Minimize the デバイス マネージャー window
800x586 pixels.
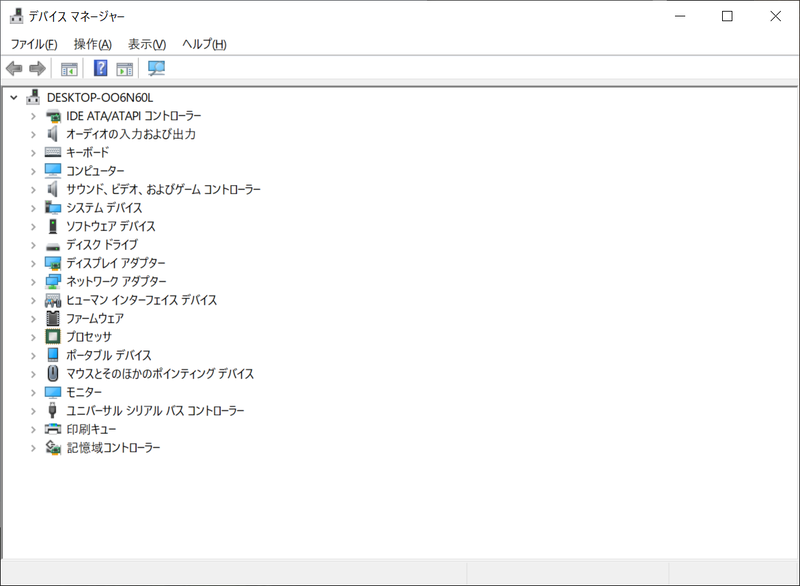(680, 16)
